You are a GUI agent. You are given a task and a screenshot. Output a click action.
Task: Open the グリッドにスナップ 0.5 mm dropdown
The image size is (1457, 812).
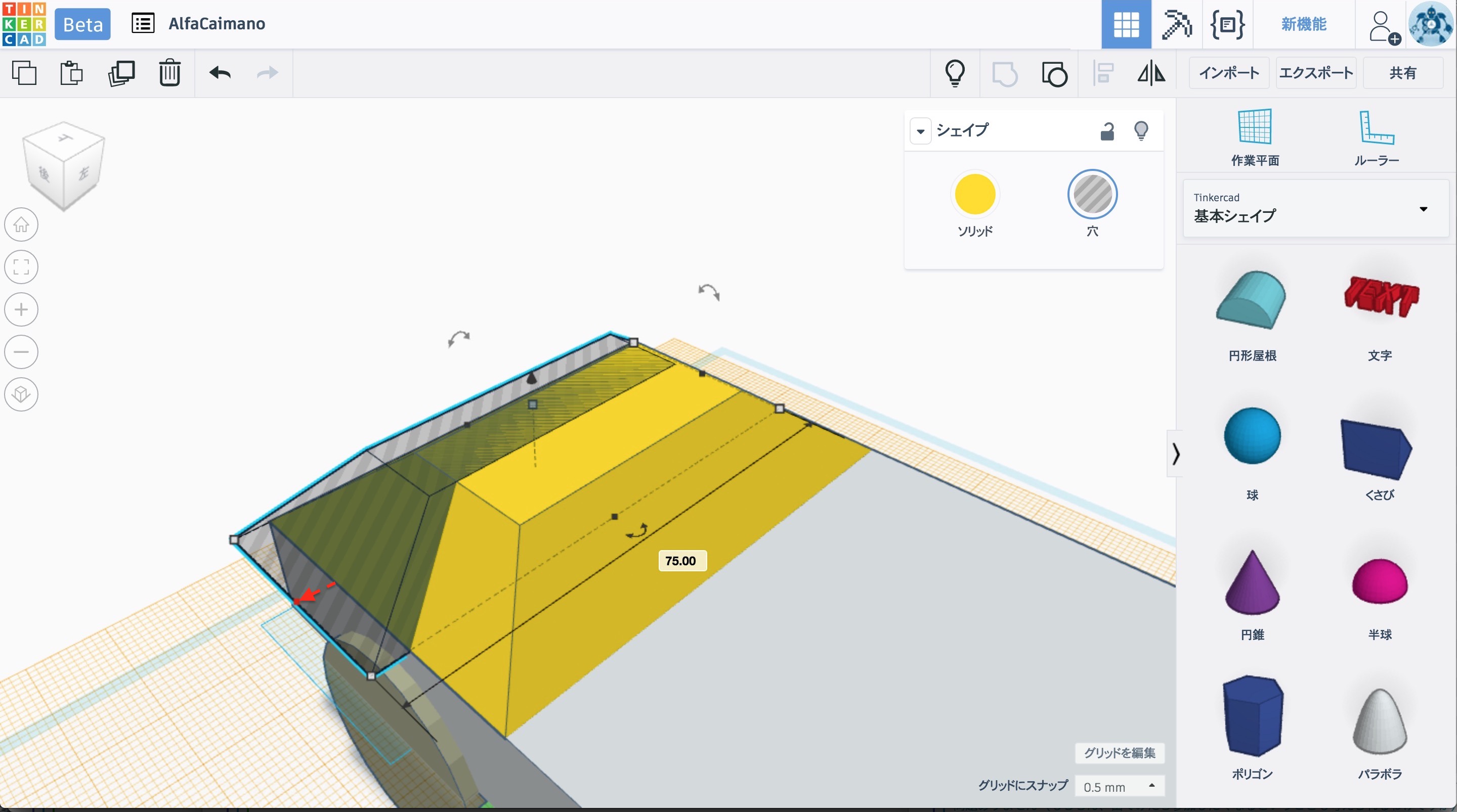point(1119,787)
